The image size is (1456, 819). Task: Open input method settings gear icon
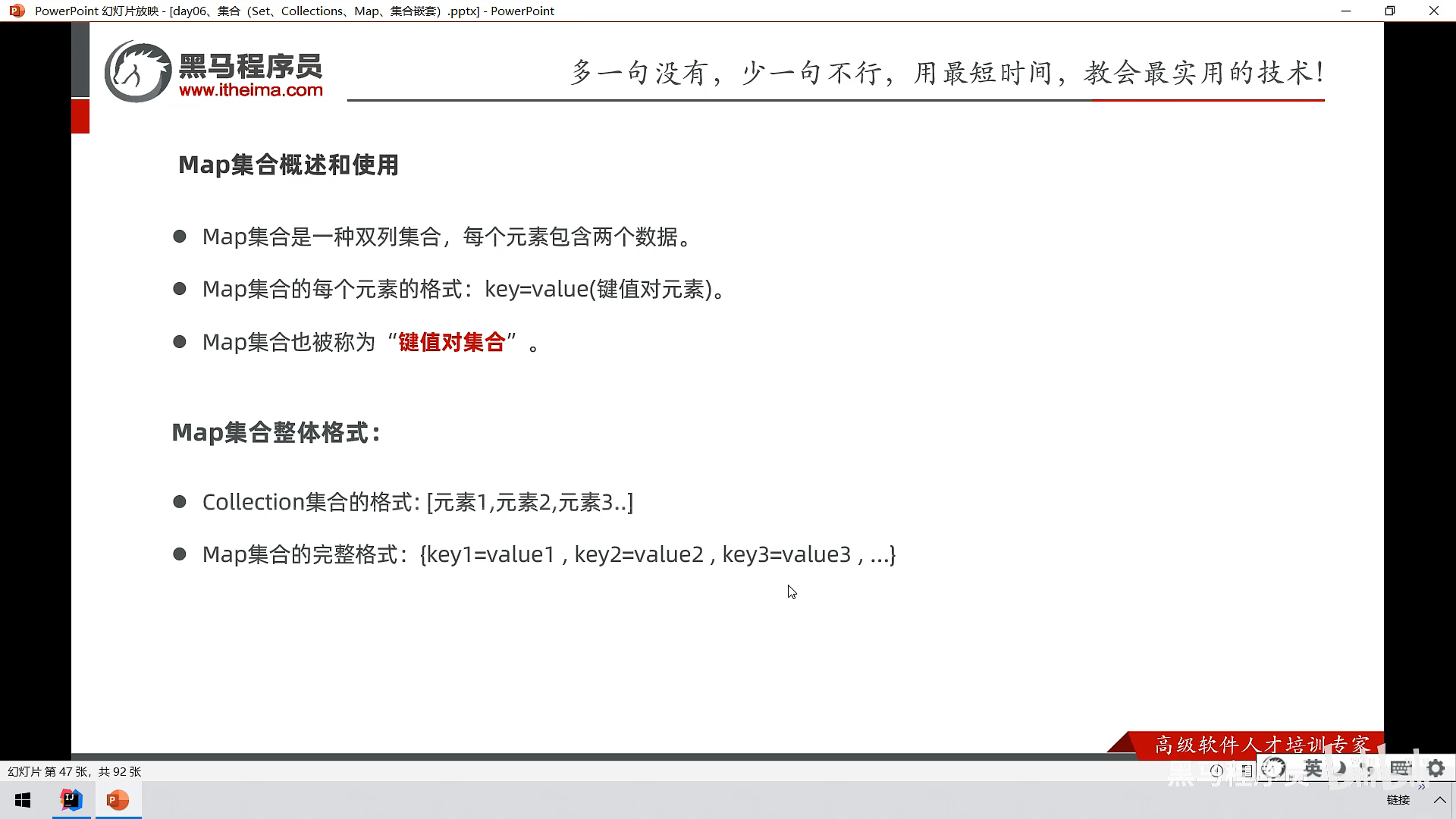[1436, 768]
